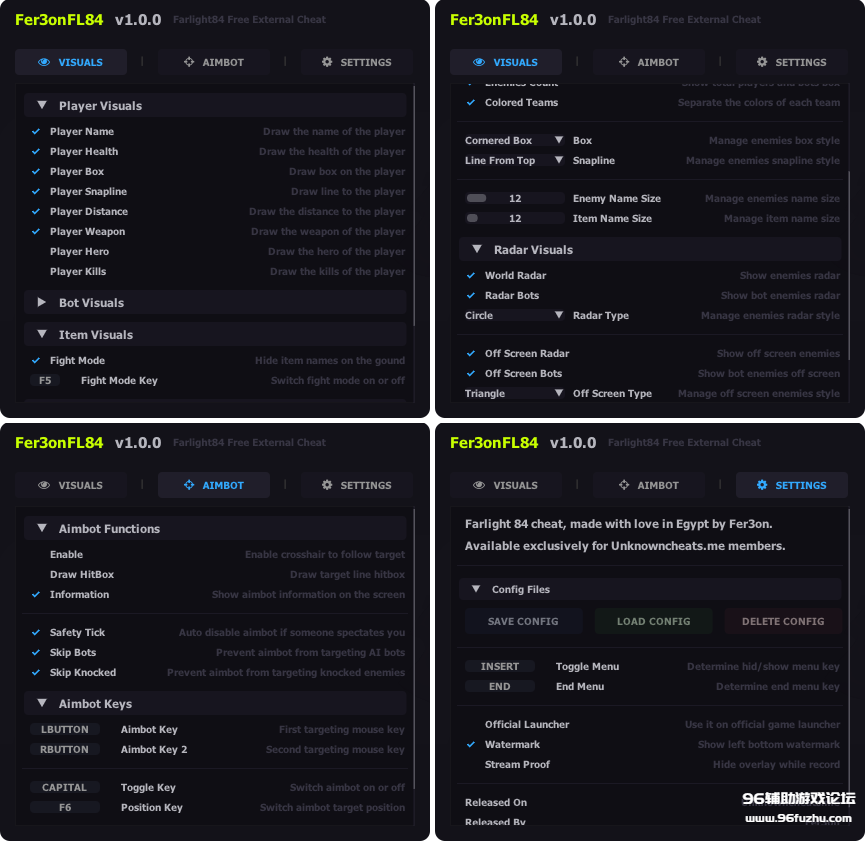Click the LBUTTON Aimbot Key bind
The height and width of the screenshot is (841, 865).
(65, 730)
